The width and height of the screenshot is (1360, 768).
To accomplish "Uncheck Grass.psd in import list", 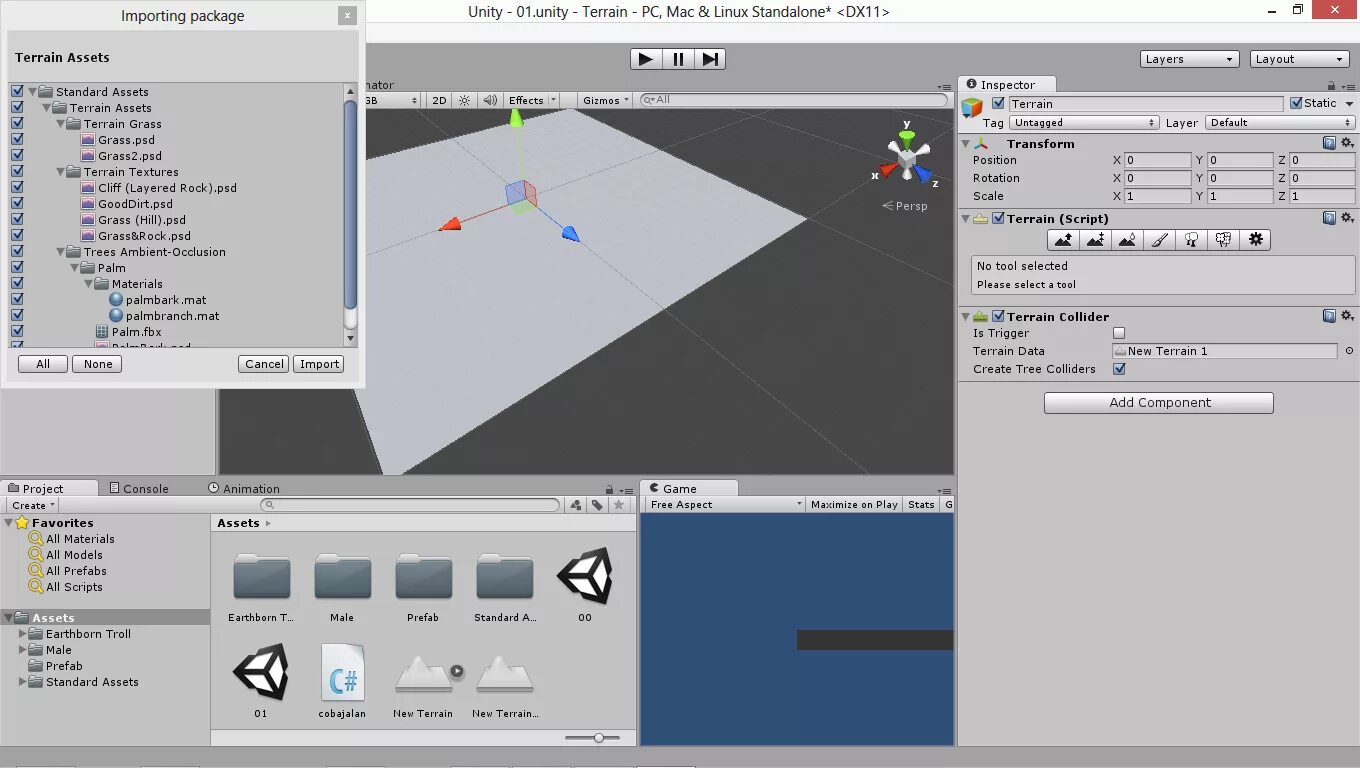I will click(17, 140).
